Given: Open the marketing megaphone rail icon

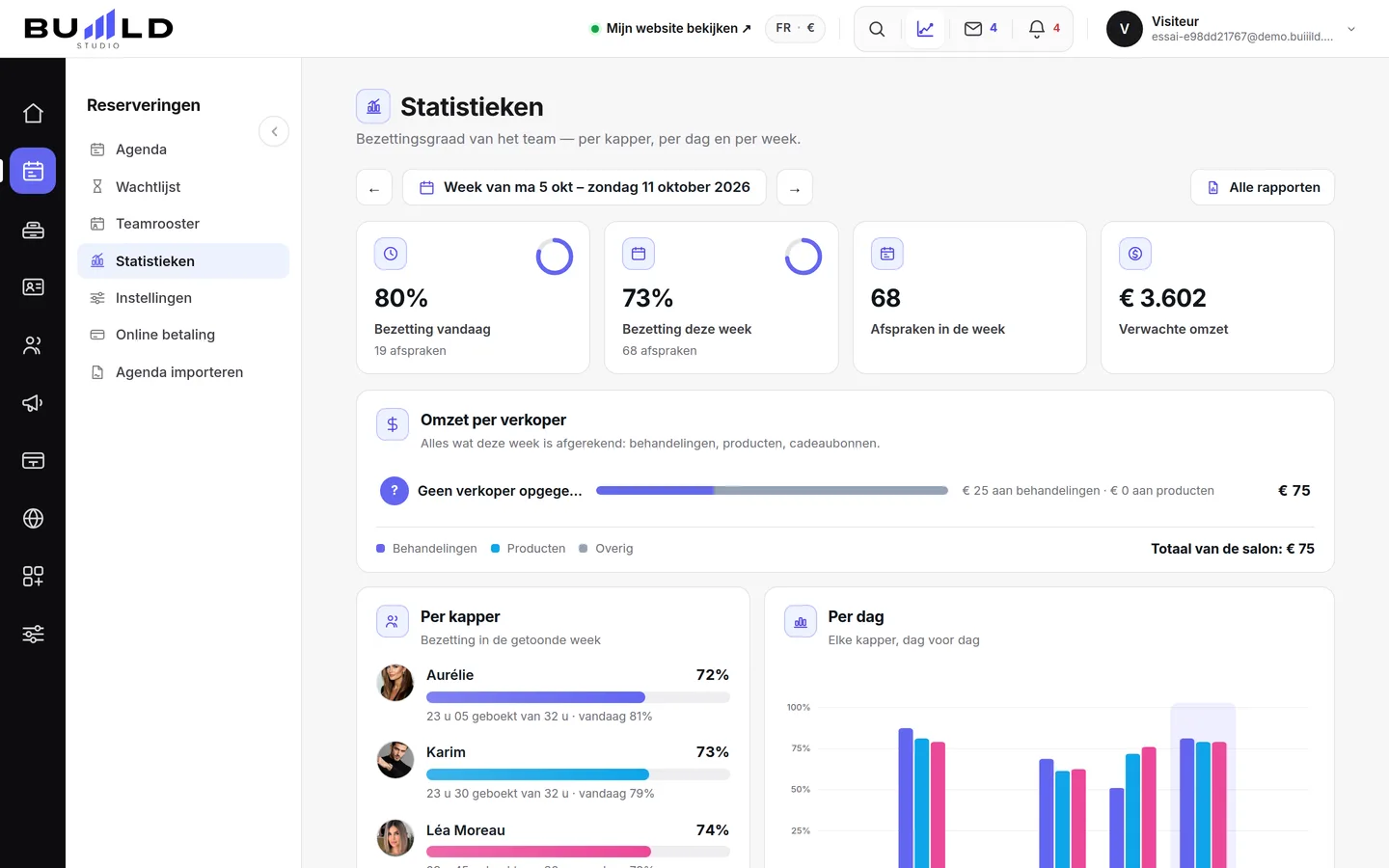Looking at the screenshot, I should pyautogui.click(x=33, y=403).
